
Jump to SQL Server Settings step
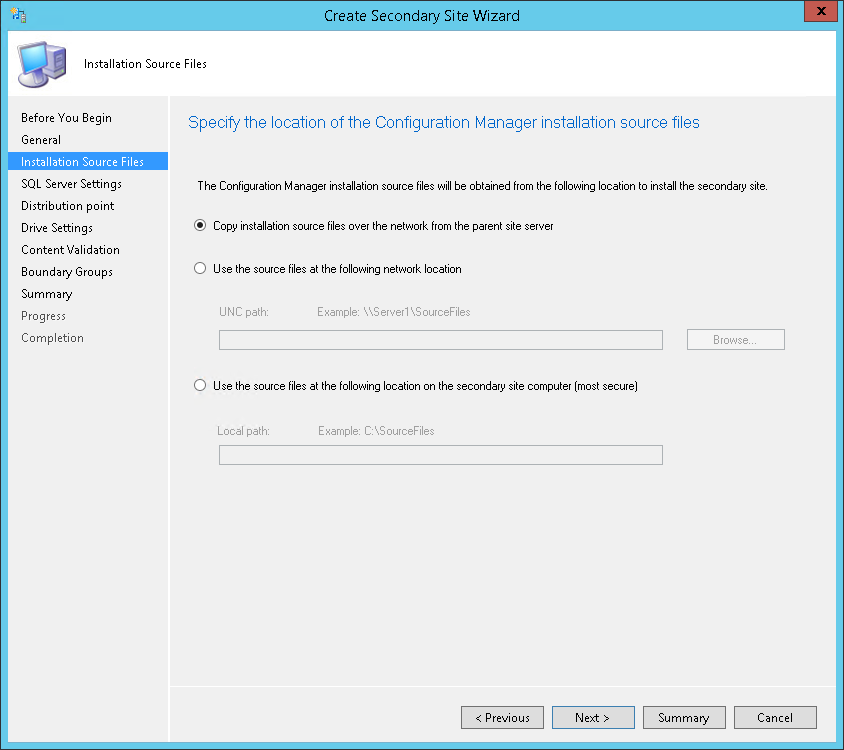[71, 184]
